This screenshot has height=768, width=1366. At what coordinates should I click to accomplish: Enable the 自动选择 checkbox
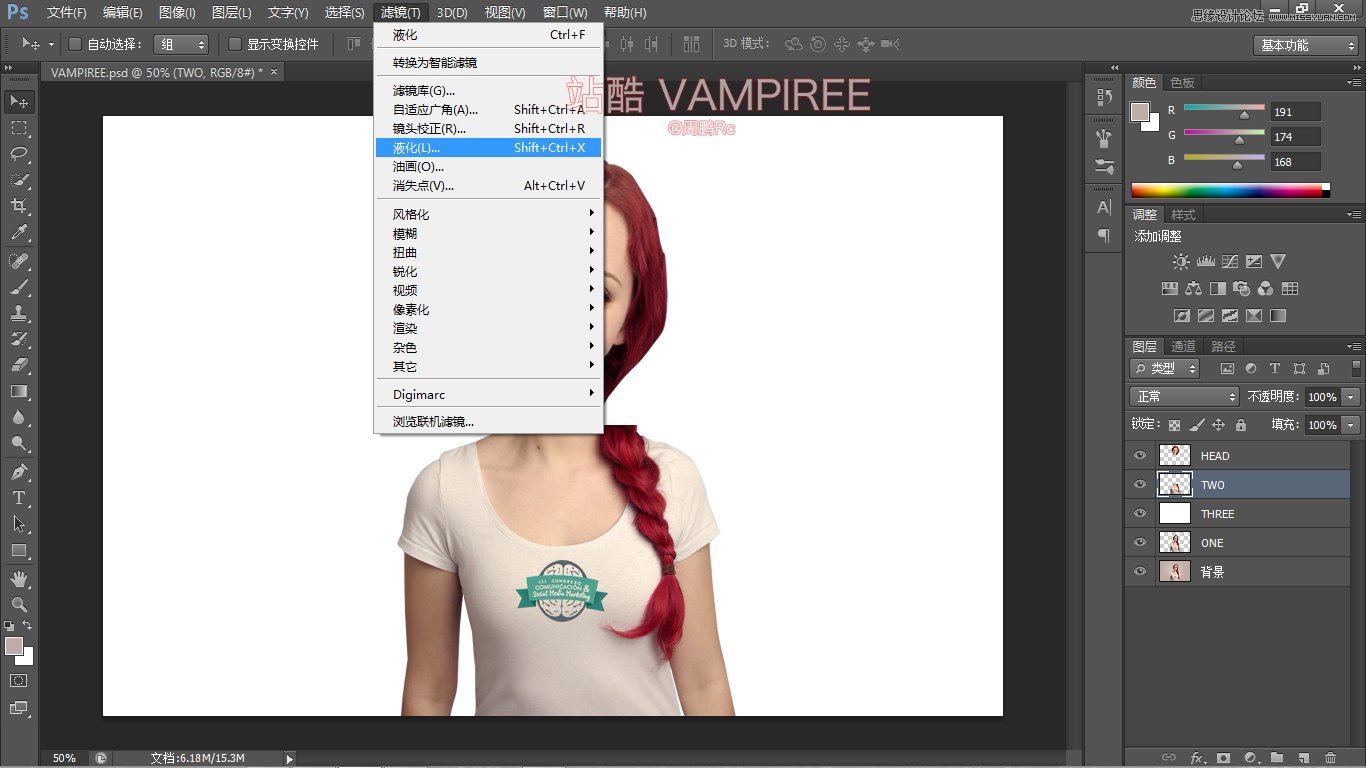pyautogui.click(x=74, y=44)
